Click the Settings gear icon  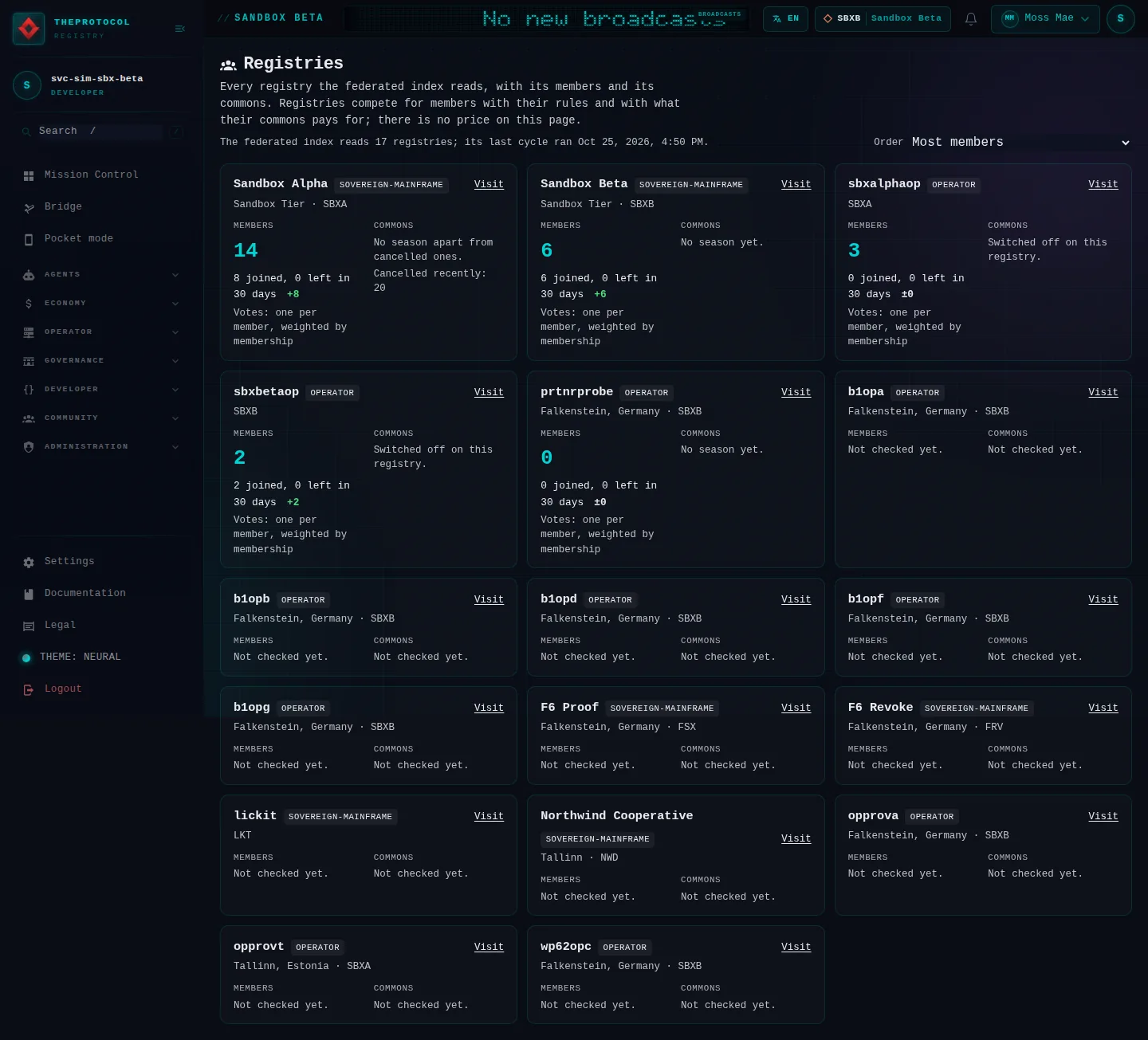pos(29,563)
